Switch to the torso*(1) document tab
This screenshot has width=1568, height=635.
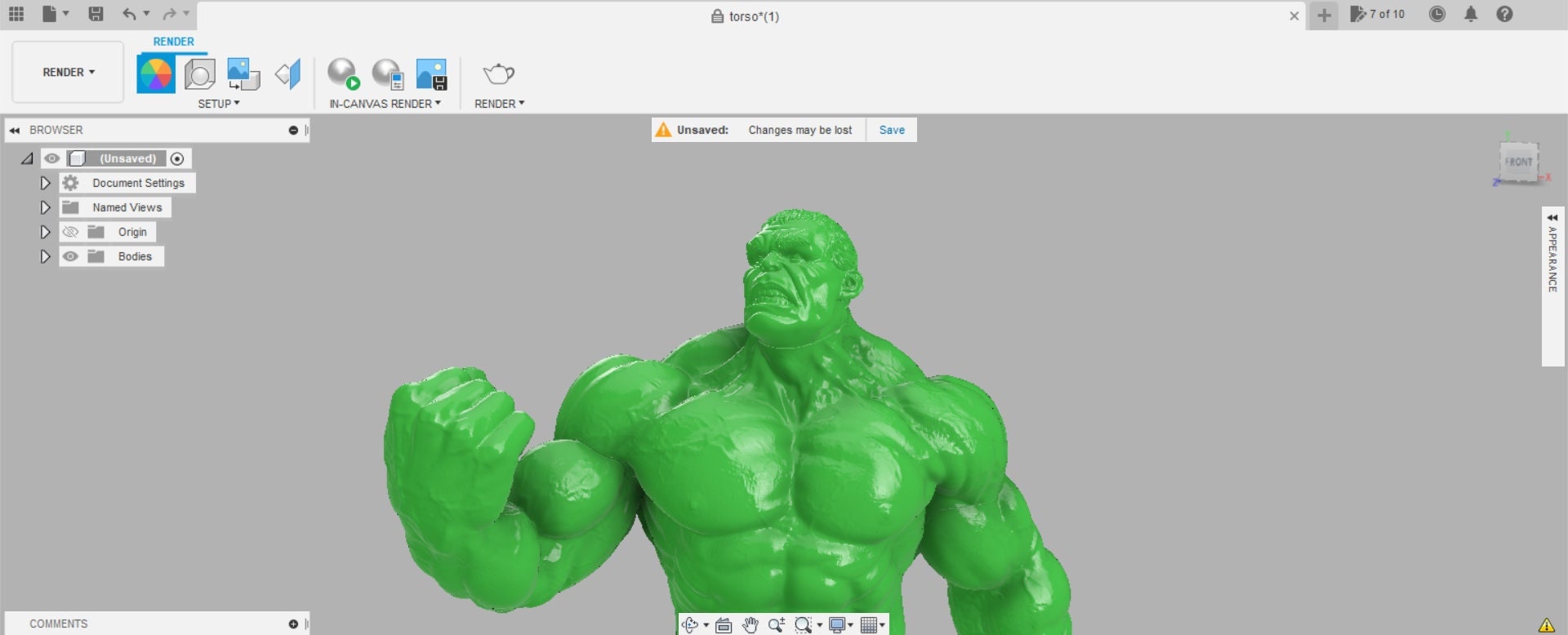(745, 16)
